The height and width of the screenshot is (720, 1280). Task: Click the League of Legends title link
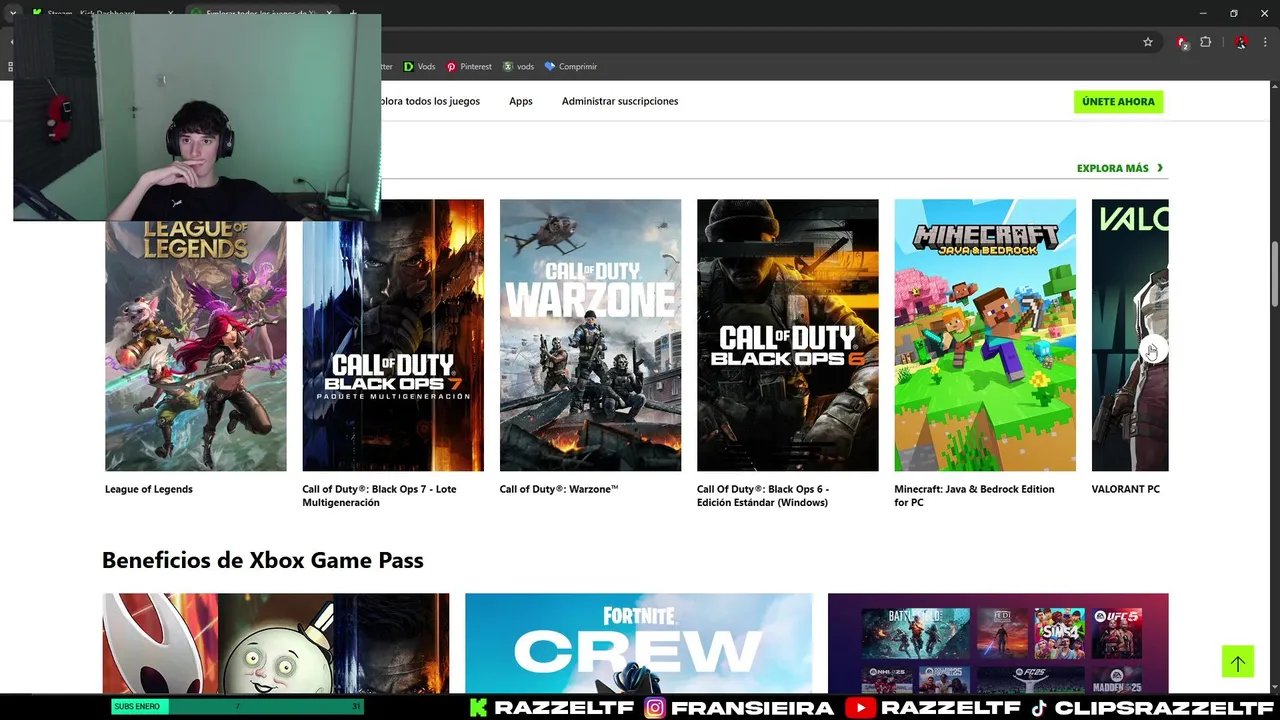coord(149,489)
